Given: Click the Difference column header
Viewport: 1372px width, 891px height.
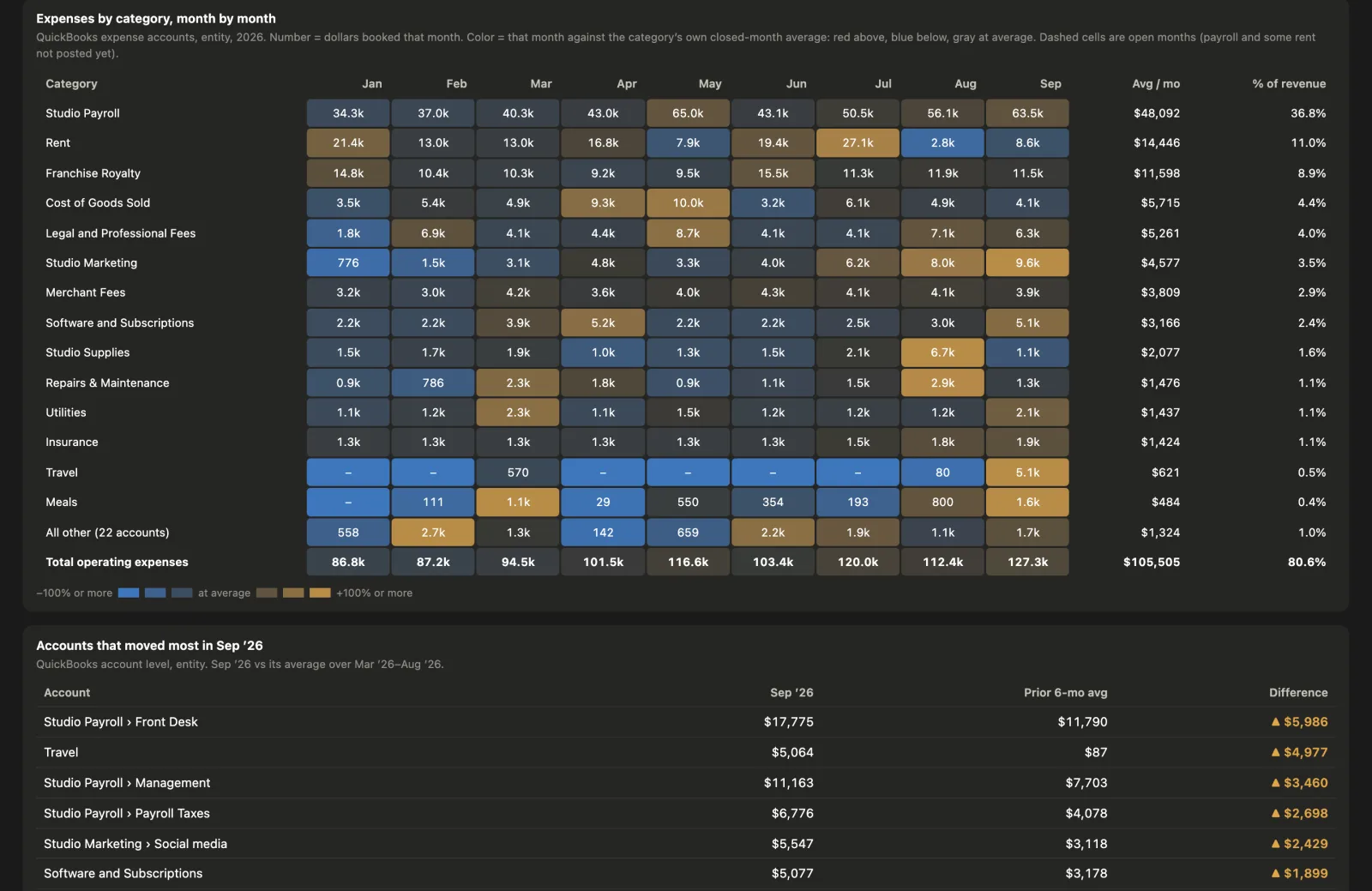Looking at the screenshot, I should pos(1298,693).
